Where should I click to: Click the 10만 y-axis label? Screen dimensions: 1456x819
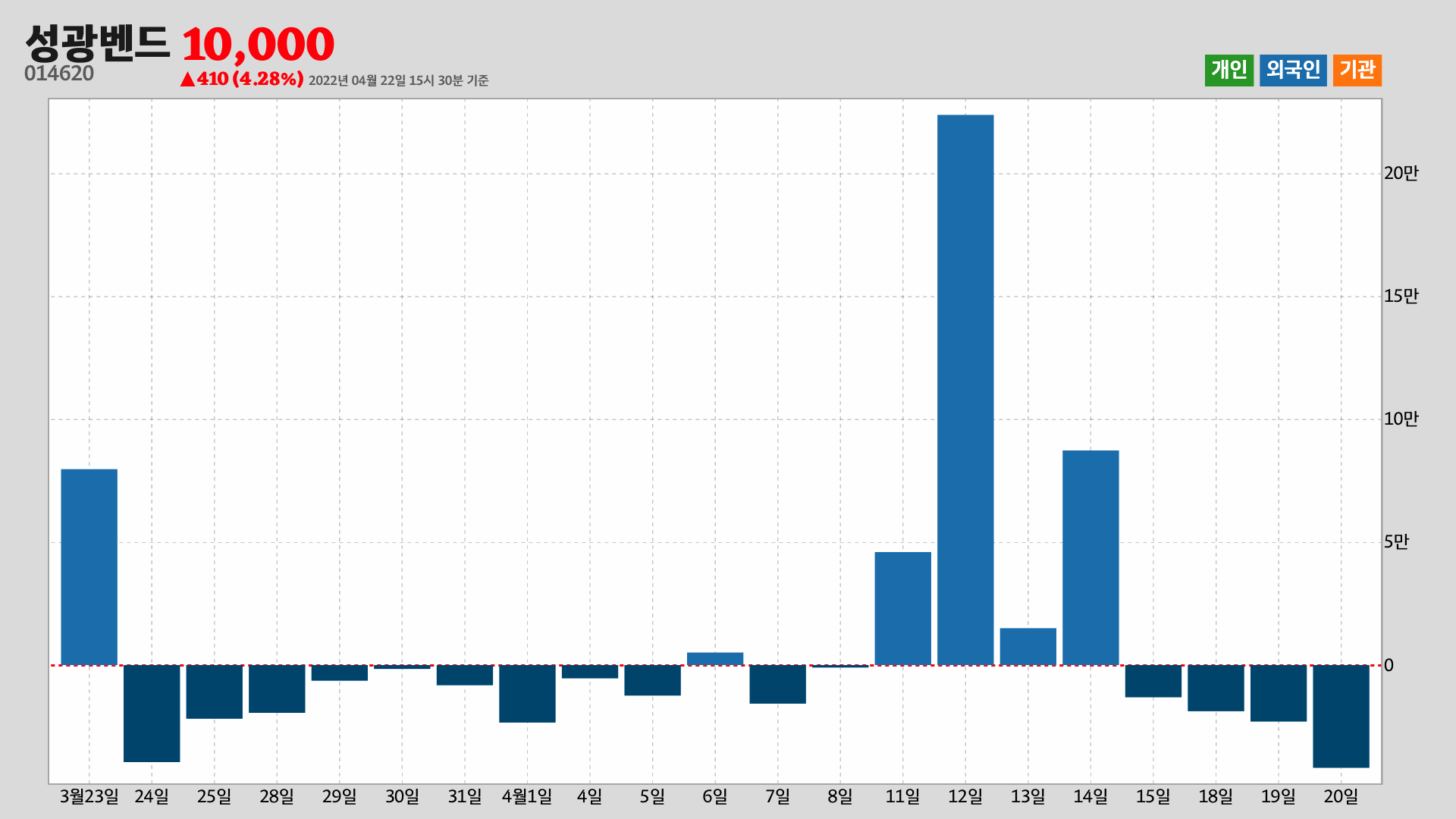click(x=1401, y=419)
